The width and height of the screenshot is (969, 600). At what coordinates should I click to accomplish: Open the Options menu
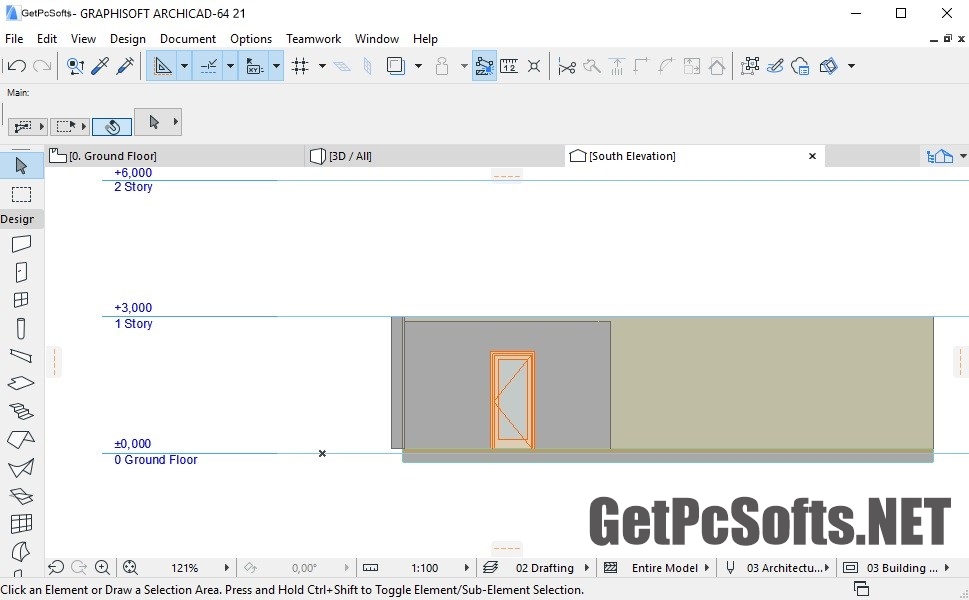click(x=251, y=38)
